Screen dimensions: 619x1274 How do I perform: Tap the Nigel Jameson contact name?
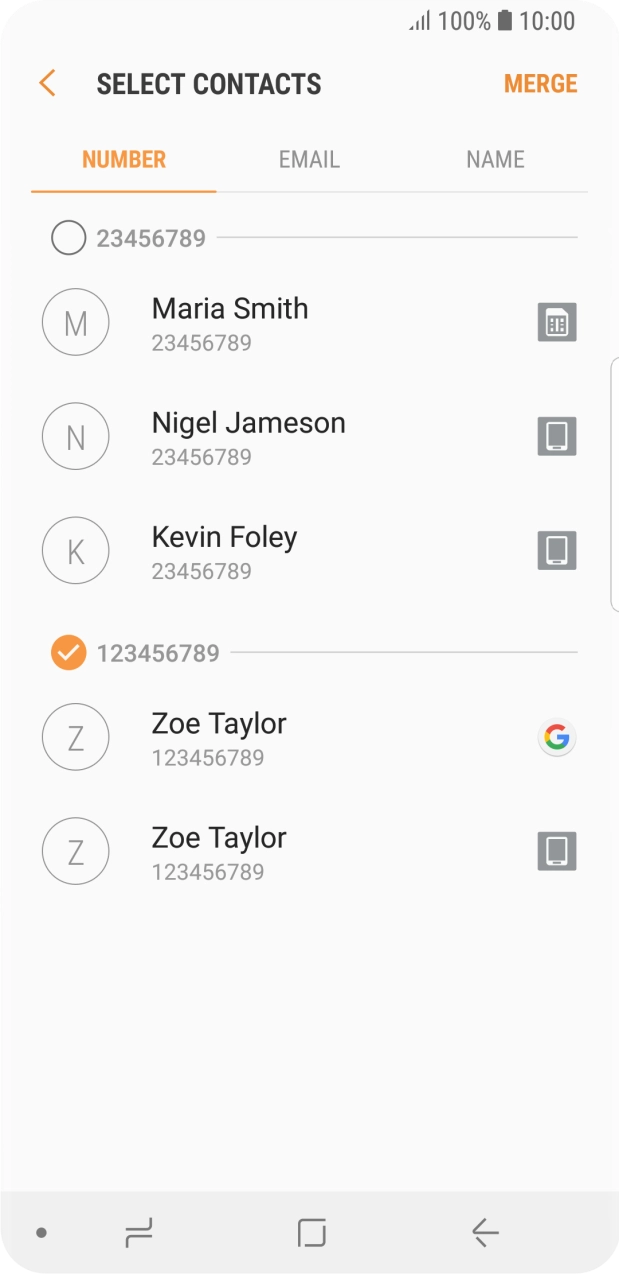(x=248, y=423)
